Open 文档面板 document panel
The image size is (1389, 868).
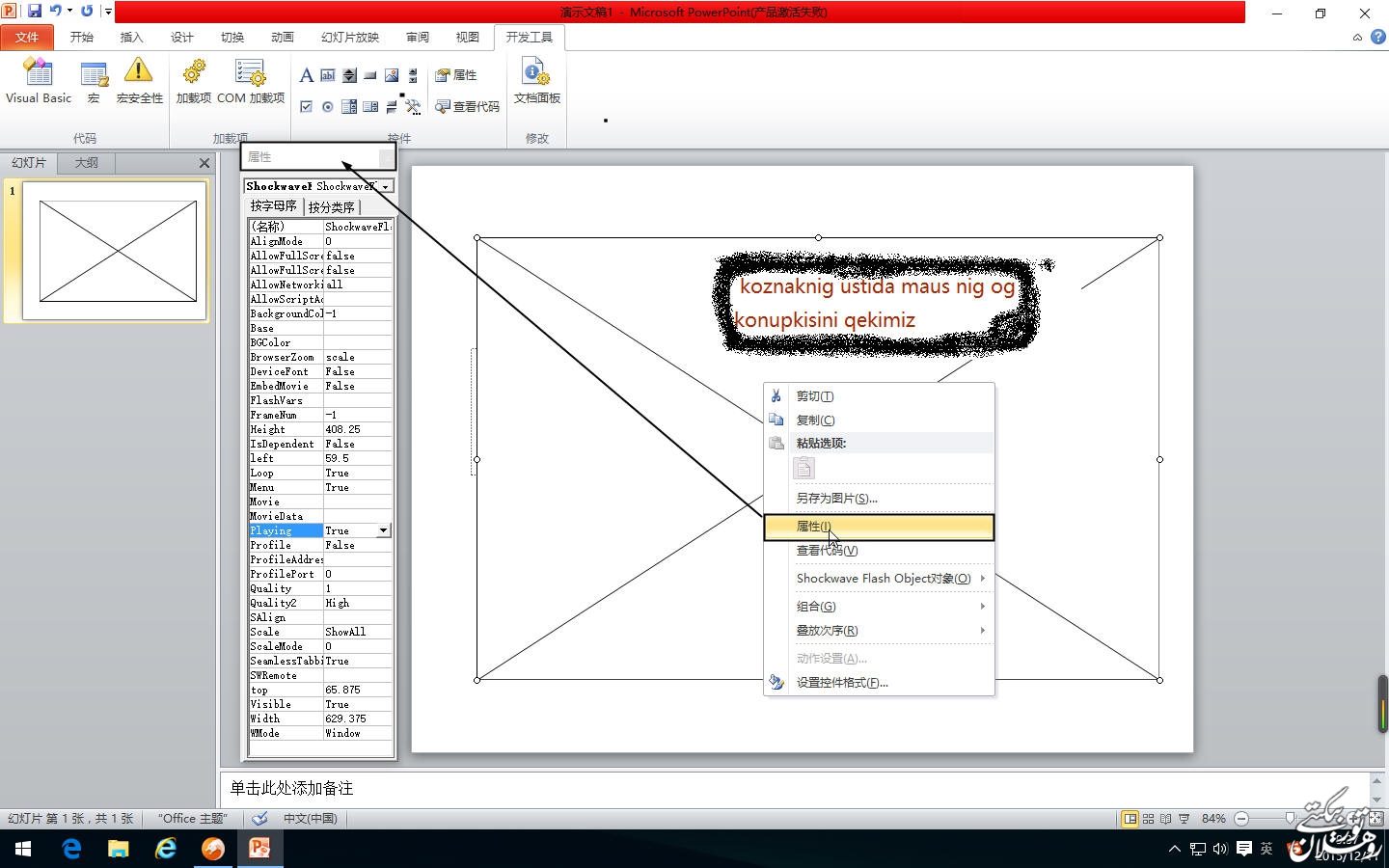click(x=536, y=81)
